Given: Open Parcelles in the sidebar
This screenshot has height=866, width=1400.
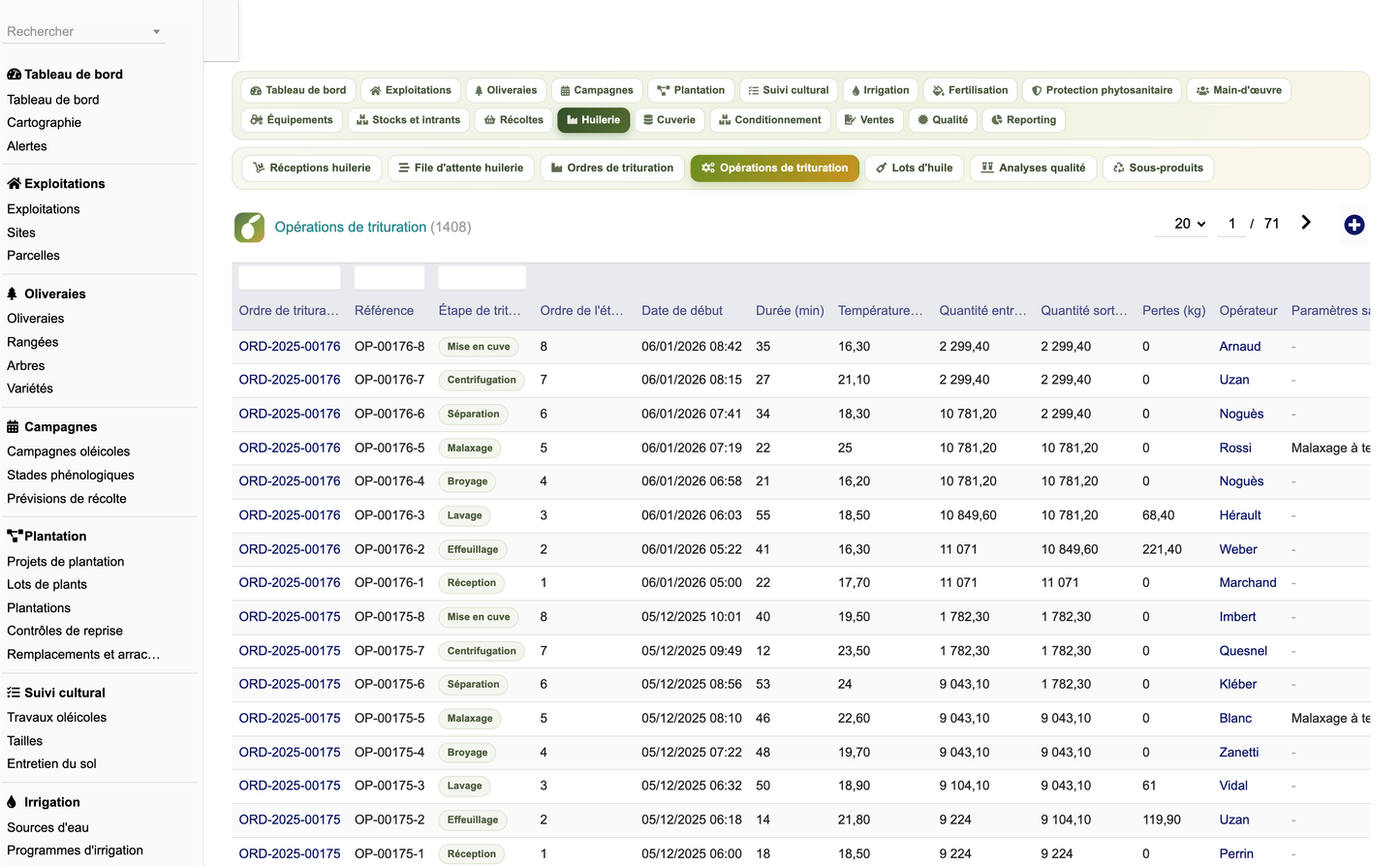Looking at the screenshot, I should [33, 256].
